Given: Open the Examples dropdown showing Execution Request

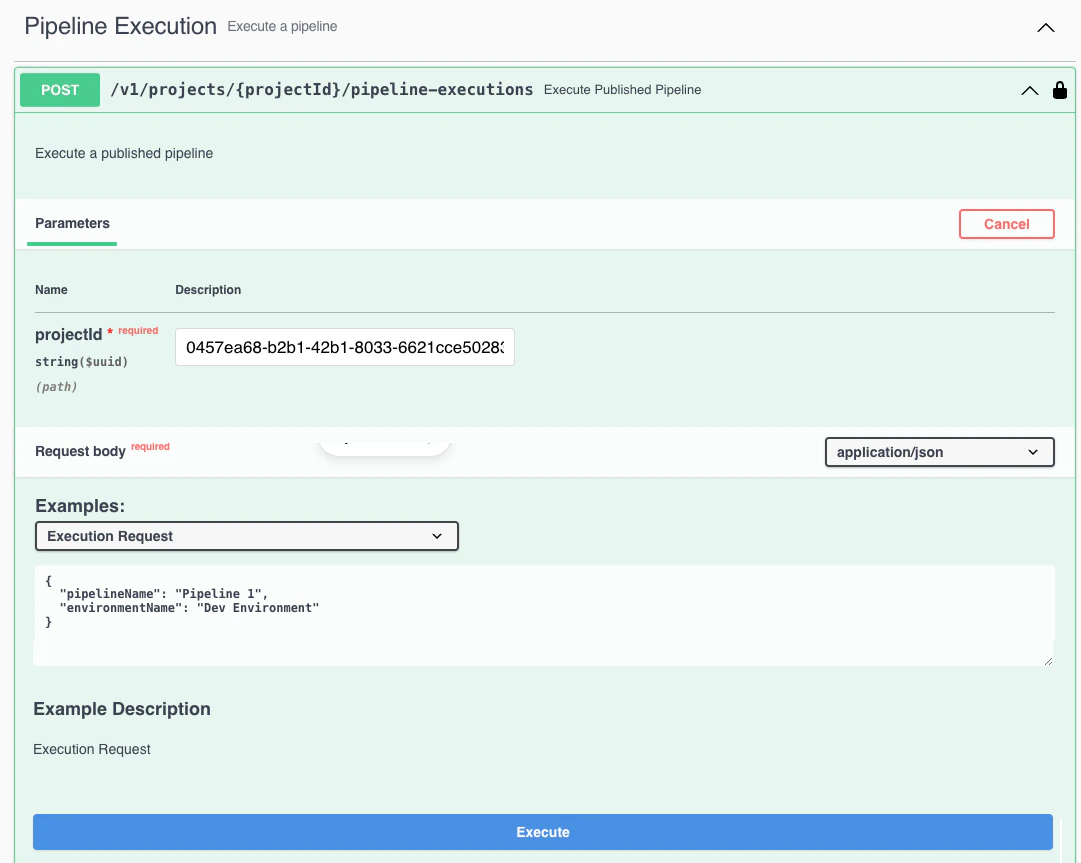Looking at the screenshot, I should point(246,536).
